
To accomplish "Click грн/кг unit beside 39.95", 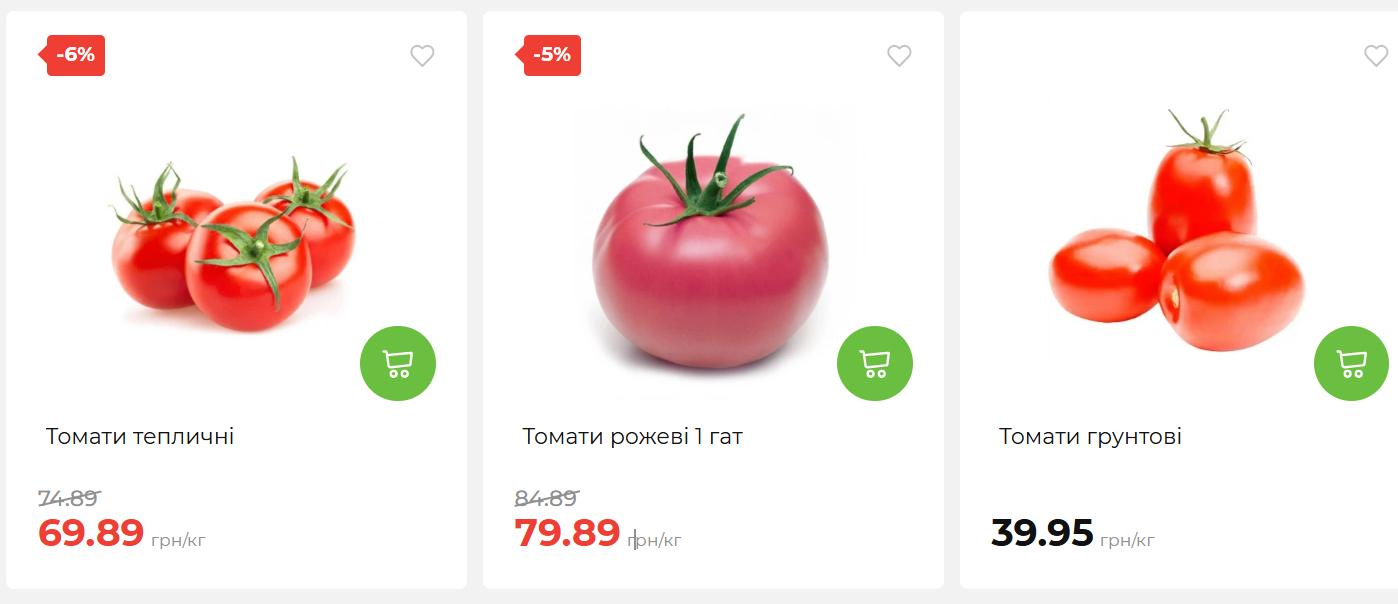I will pyautogui.click(x=1127, y=541).
